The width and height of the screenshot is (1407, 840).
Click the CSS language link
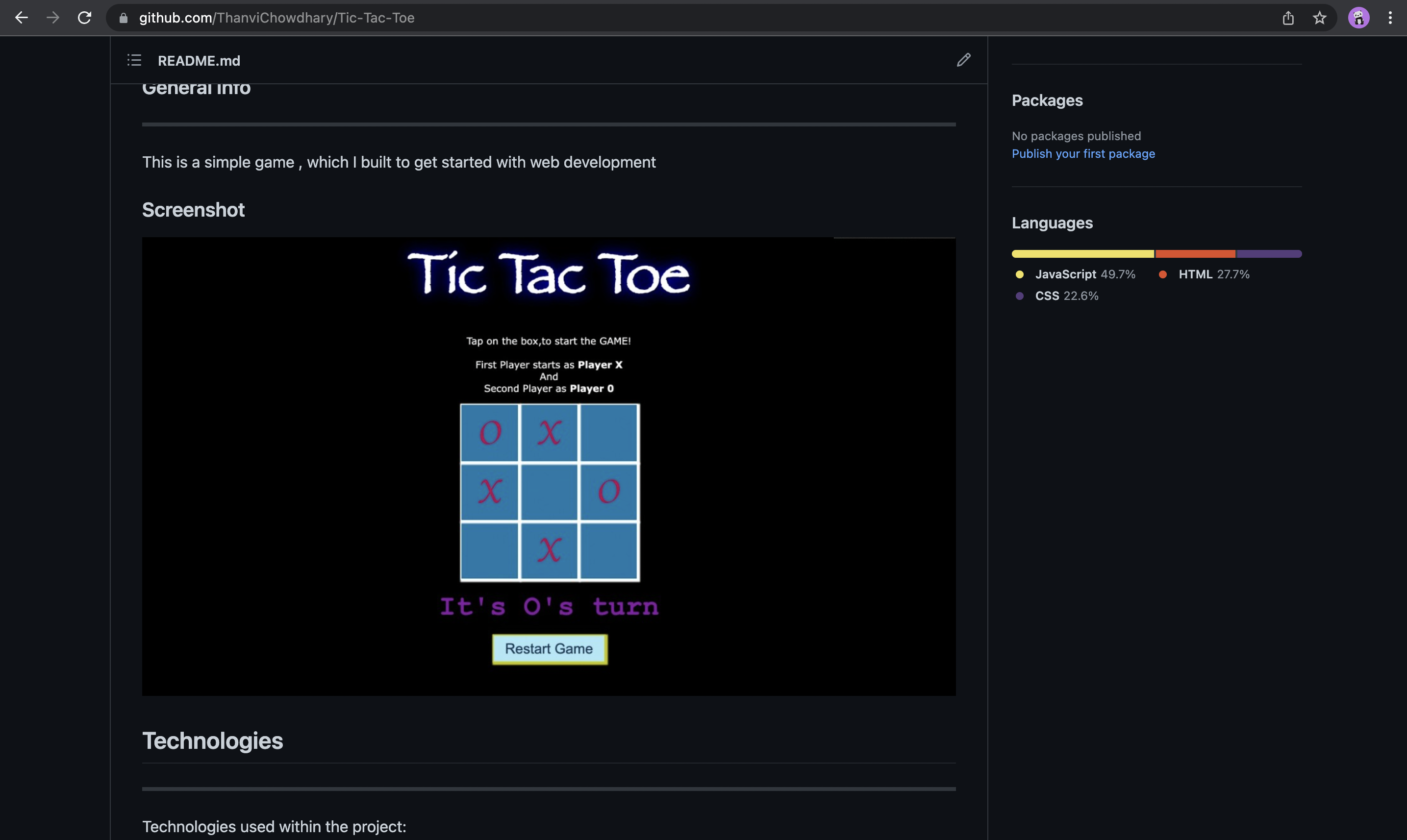(x=1046, y=296)
